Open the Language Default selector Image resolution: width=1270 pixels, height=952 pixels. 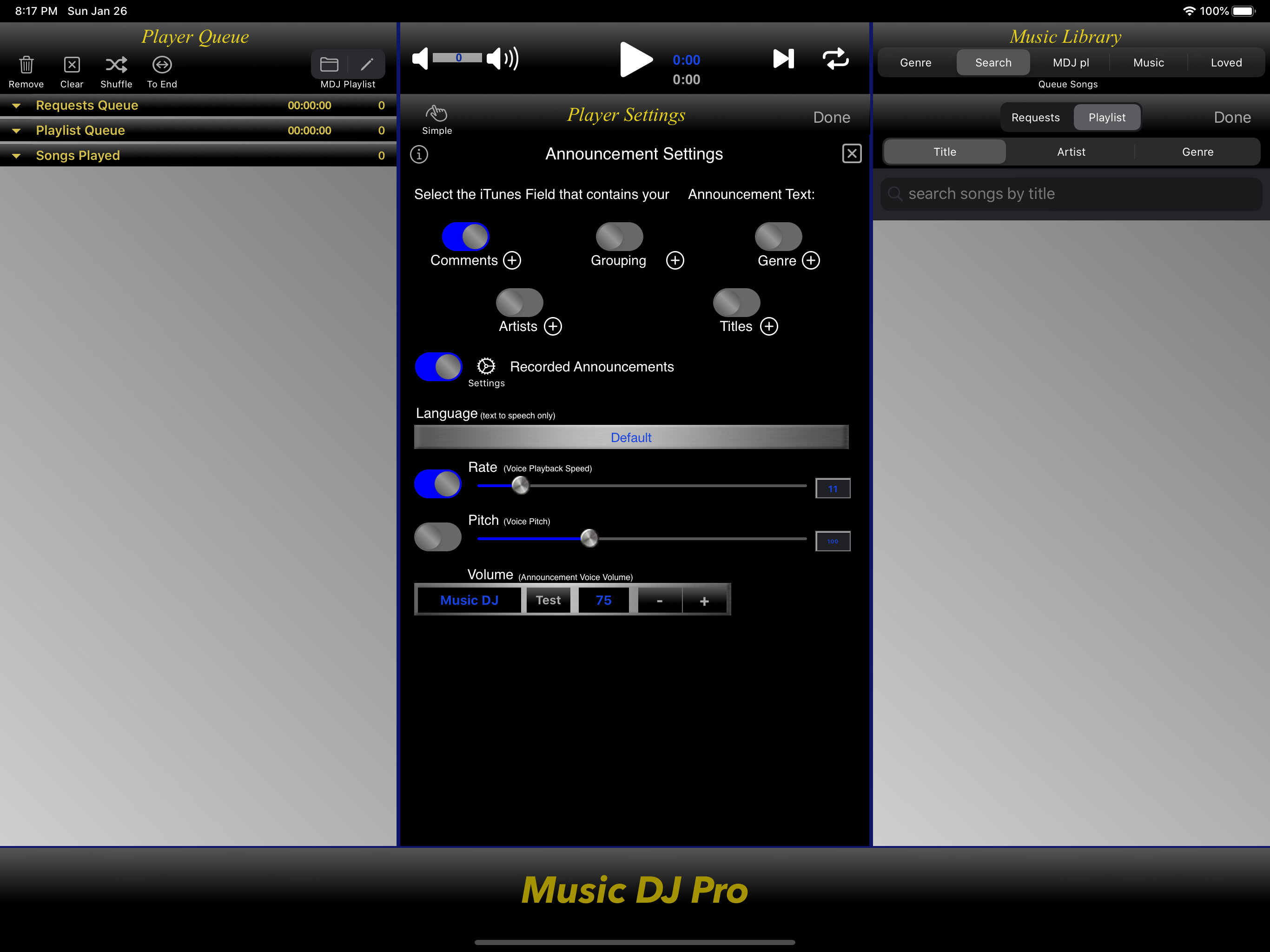click(x=631, y=437)
